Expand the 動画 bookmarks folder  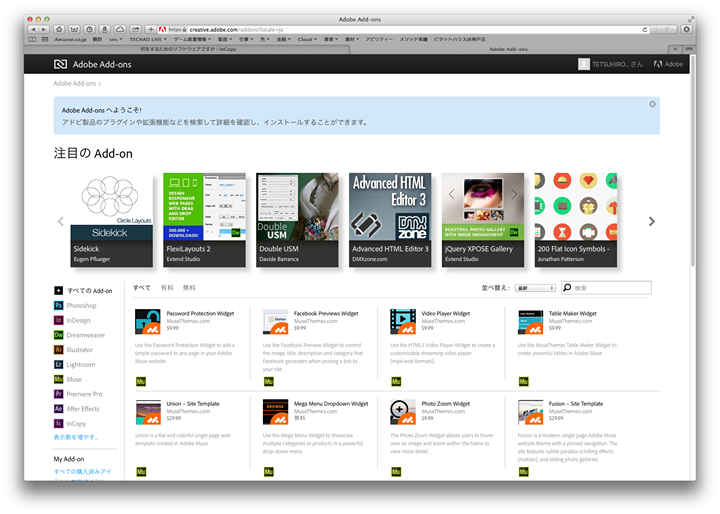pos(225,40)
